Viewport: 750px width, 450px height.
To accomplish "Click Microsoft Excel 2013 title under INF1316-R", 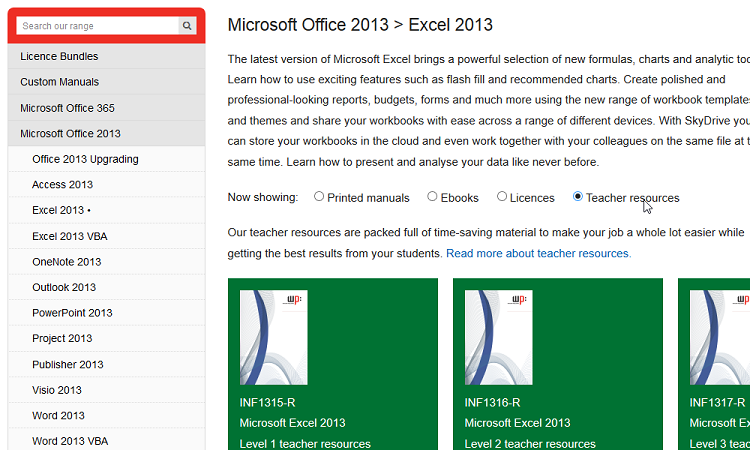I will (518, 423).
